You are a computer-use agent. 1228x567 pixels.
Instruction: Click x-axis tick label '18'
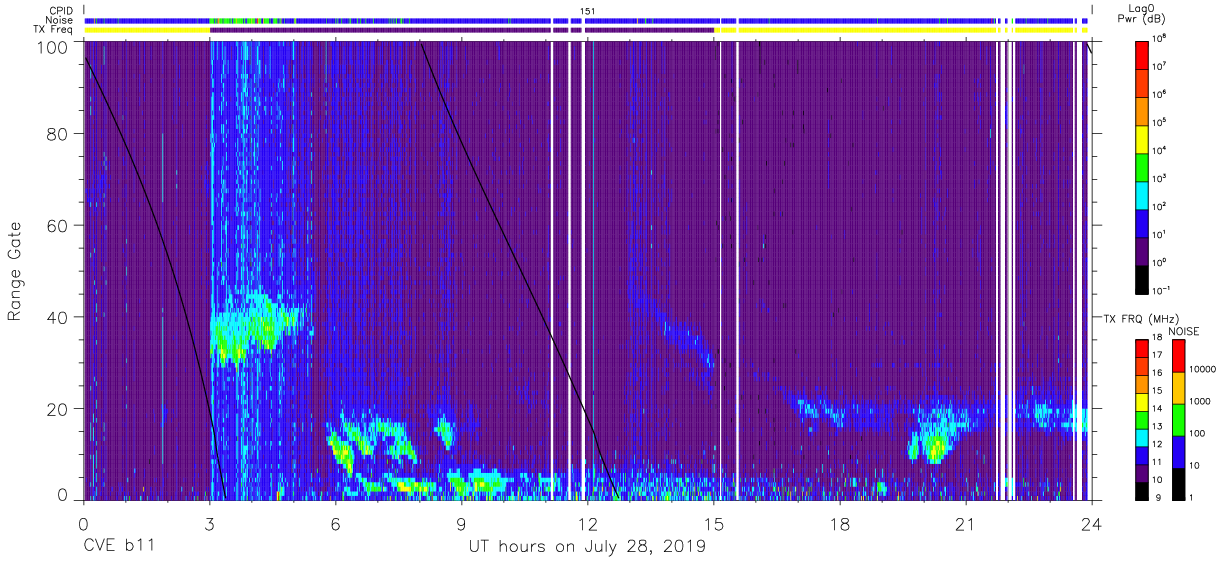[x=840, y=523]
